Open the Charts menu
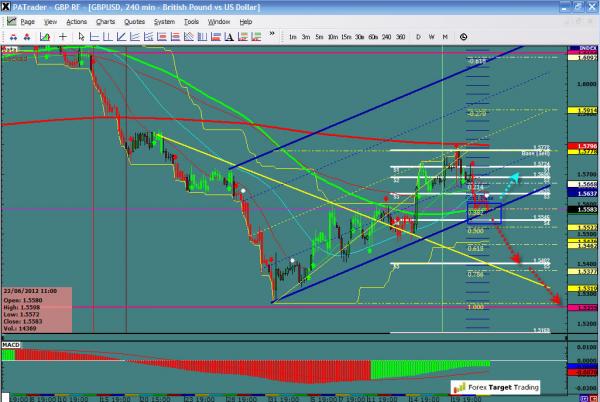 click(x=104, y=21)
